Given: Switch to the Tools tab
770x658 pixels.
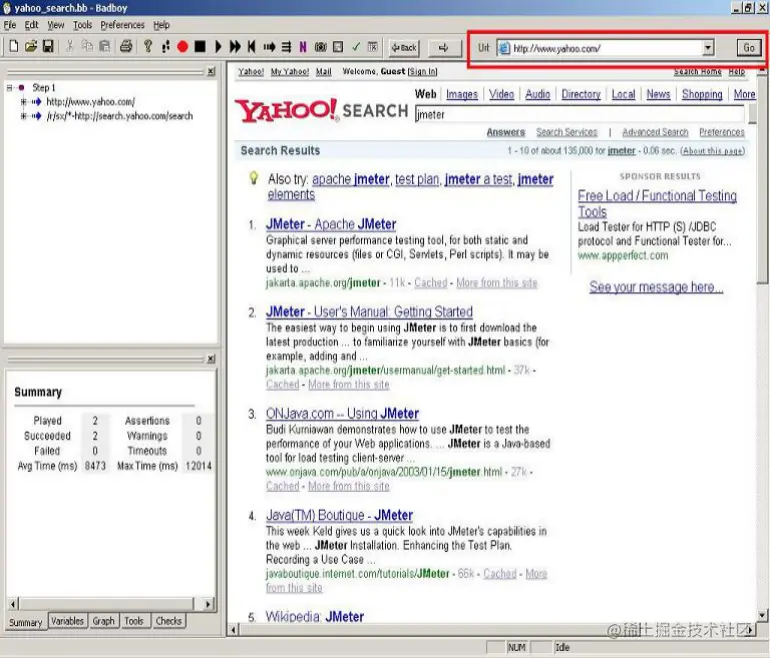Looking at the screenshot, I should click(134, 621).
